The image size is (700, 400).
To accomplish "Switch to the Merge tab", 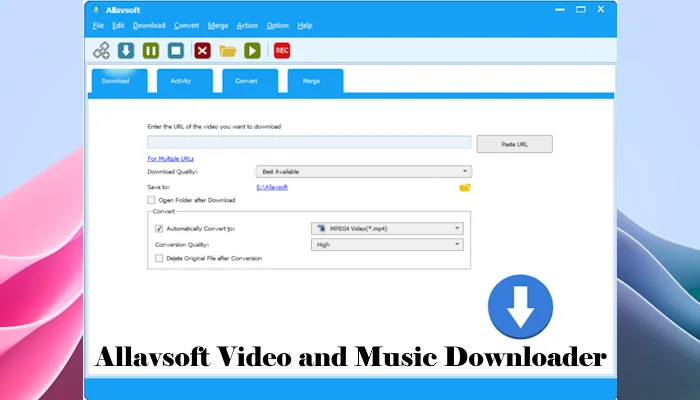I will (315, 81).
